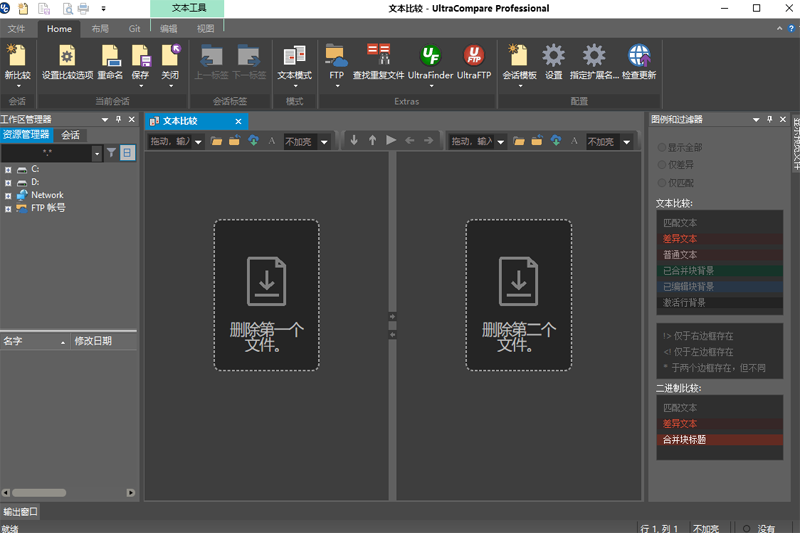Click the 输出窗口 output window button
Image resolution: width=800 pixels, height=533 pixels.
coord(20,512)
